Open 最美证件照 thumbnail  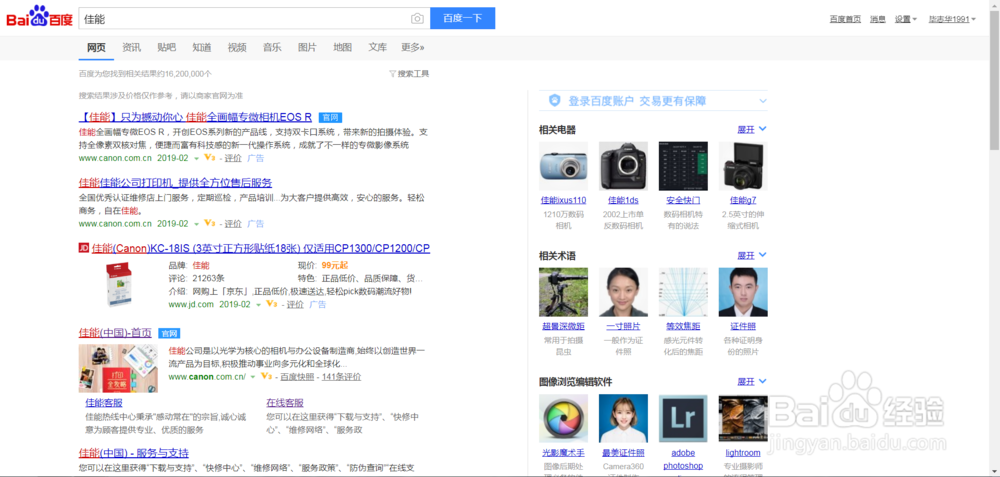pyautogui.click(x=623, y=418)
